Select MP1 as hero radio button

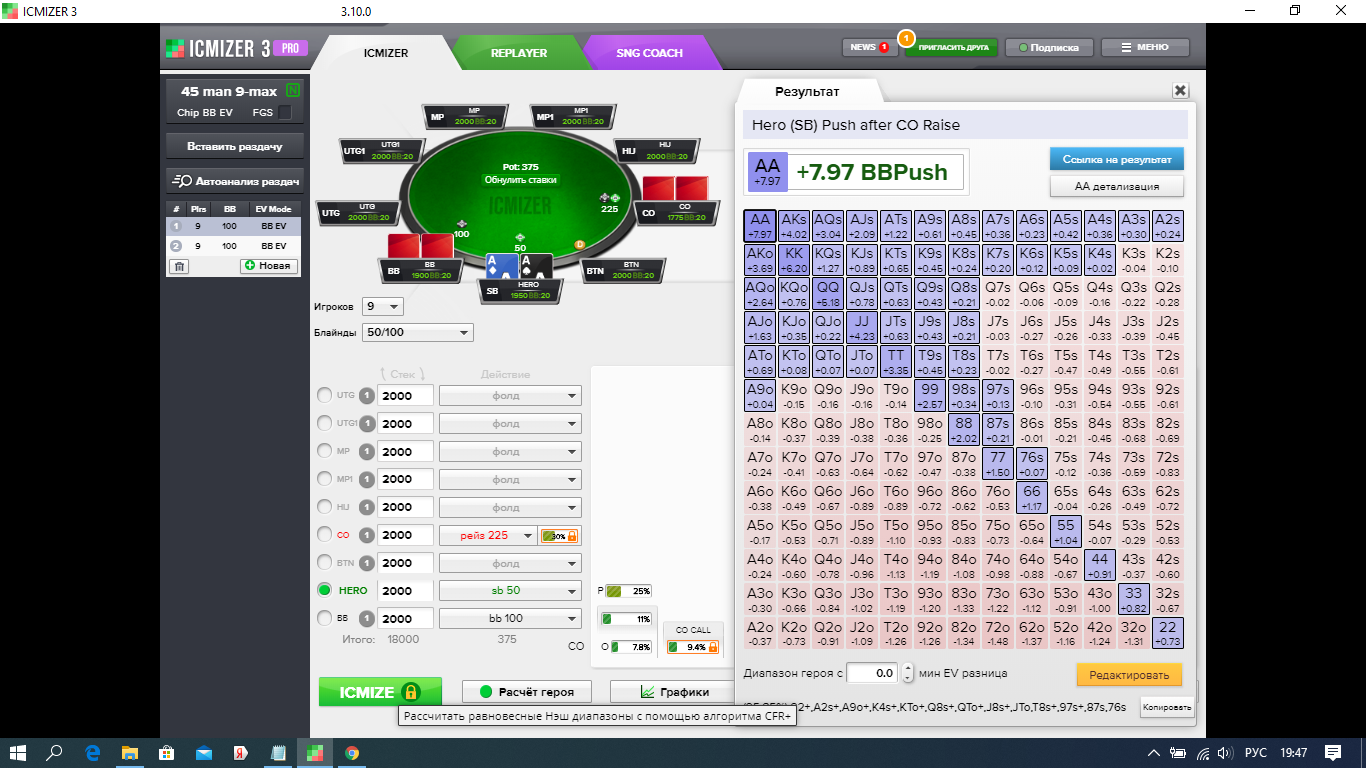point(324,479)
